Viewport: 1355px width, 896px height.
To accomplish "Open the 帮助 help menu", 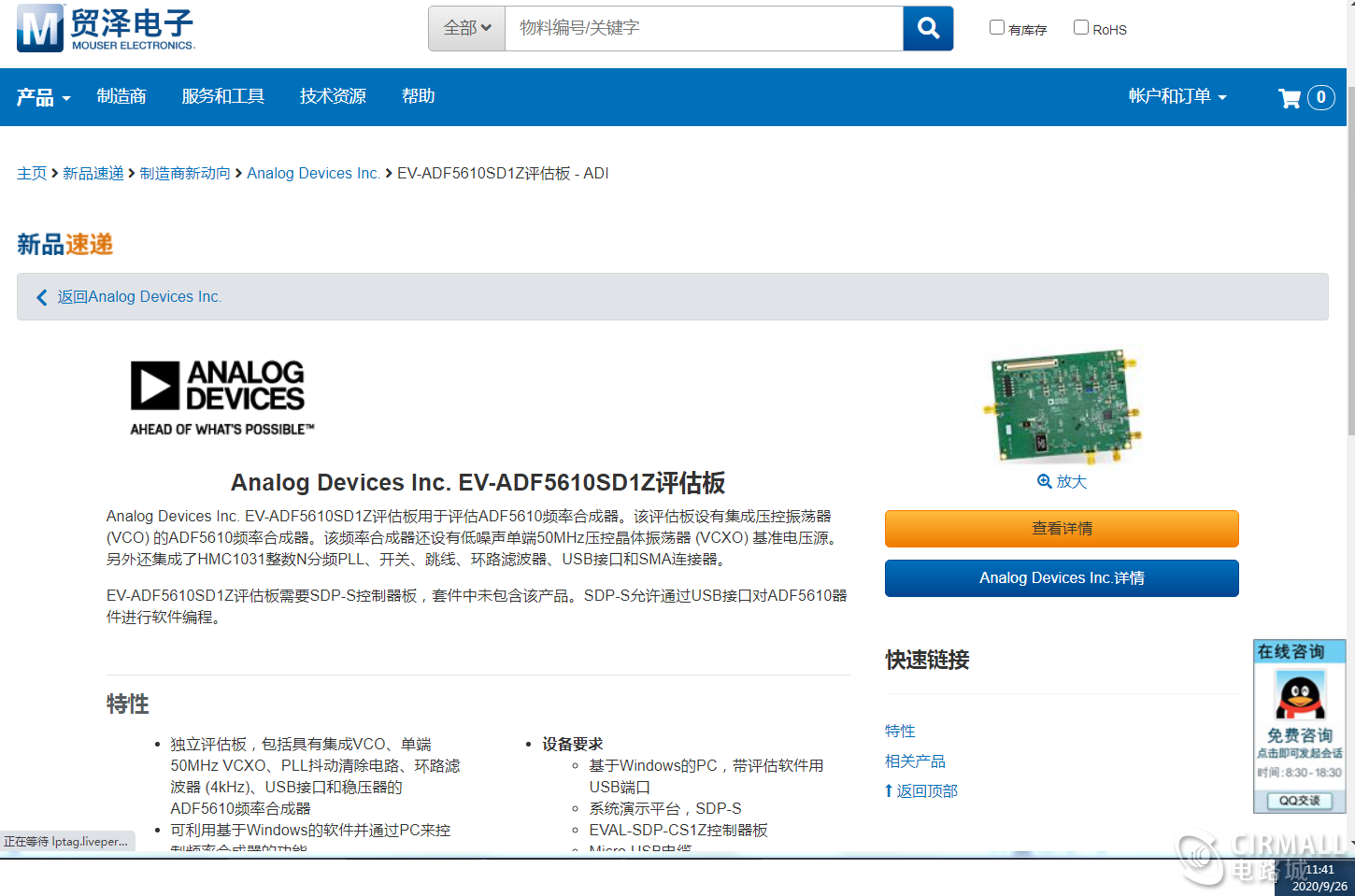I will [x=418, y=96].
